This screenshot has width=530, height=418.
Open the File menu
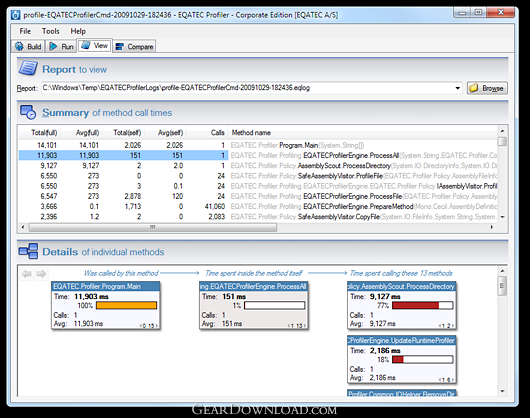coord(25,31)
